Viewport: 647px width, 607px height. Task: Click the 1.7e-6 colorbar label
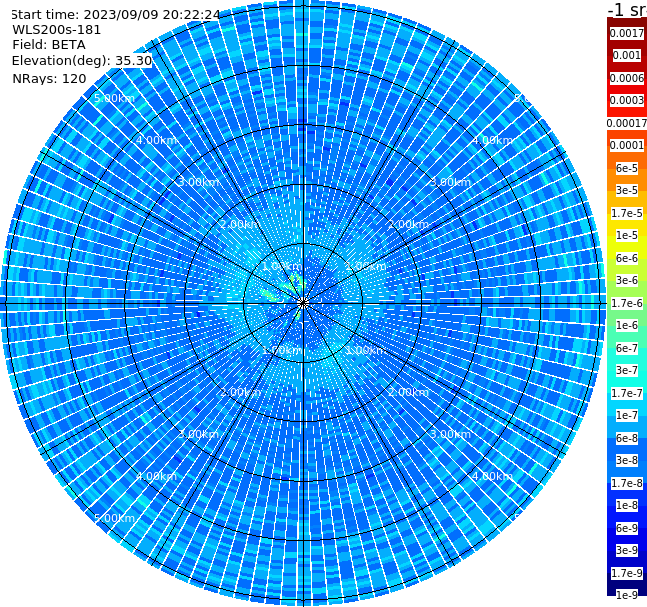tap(627, 303)
